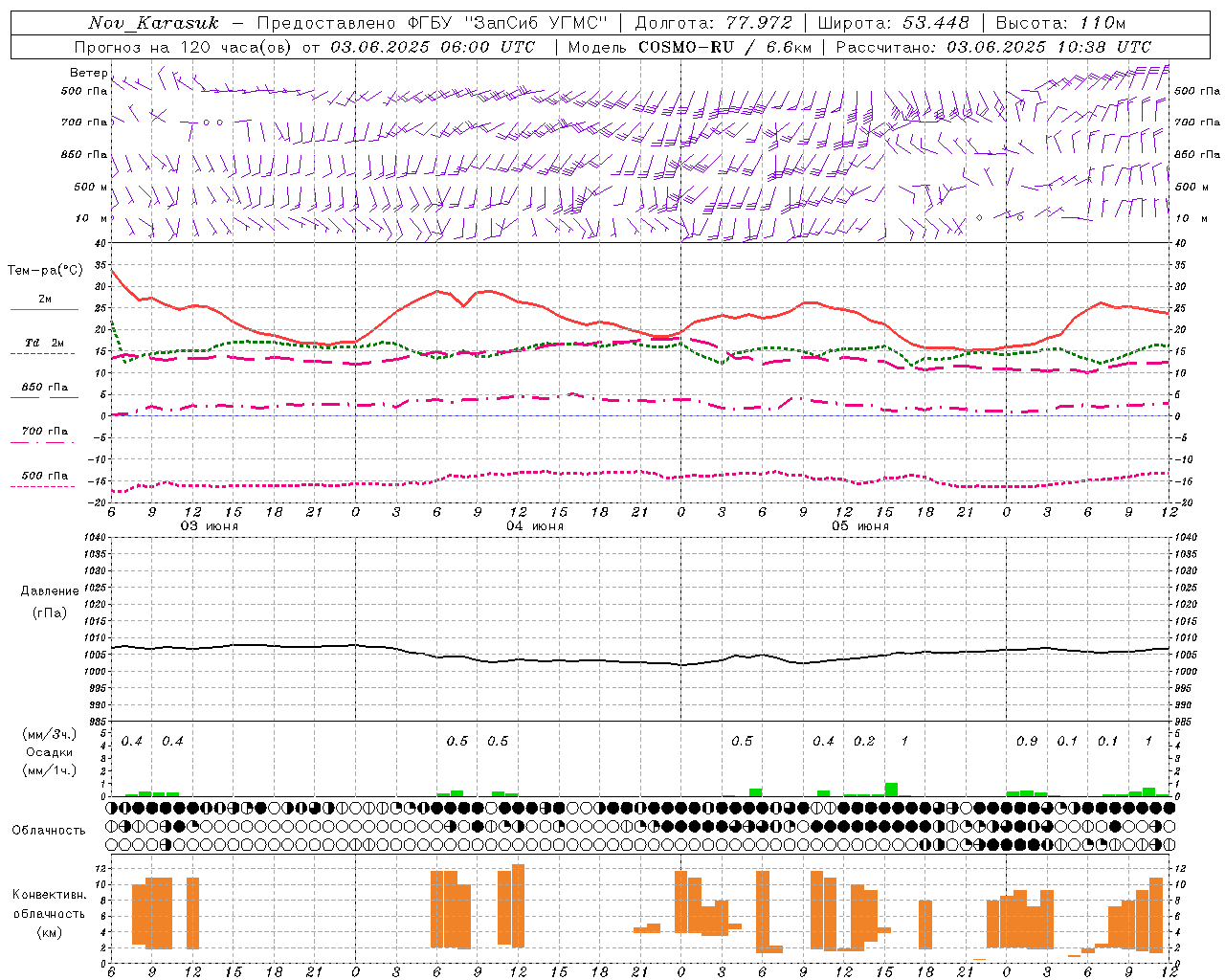Select the 'Давление' pressure panel label
Screen dimensions: 1225x980
click(50, 591)
